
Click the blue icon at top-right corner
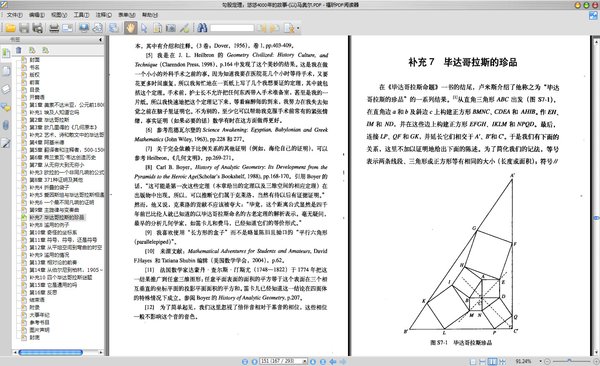593,16
